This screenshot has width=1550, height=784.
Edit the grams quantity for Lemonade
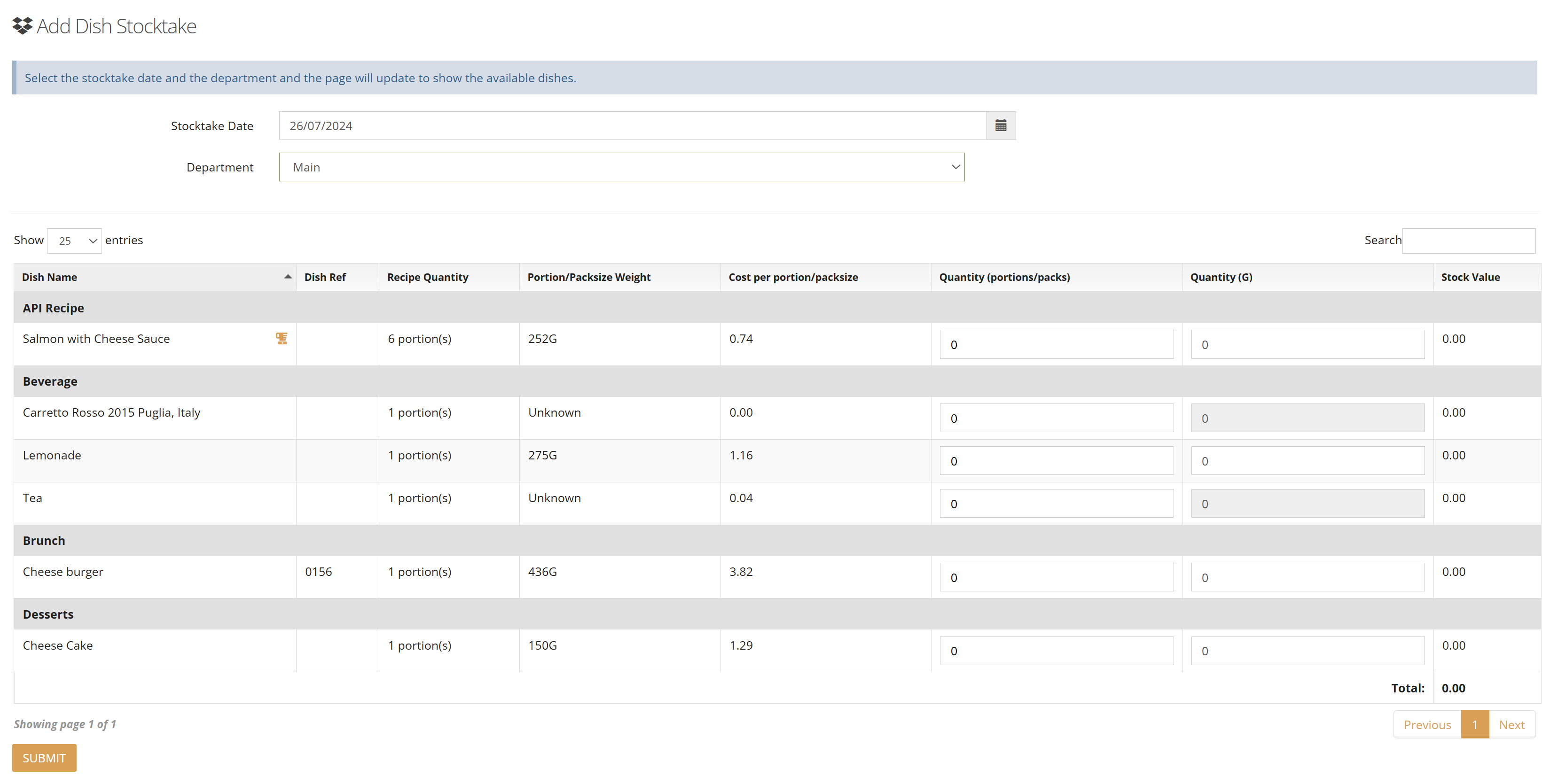[x=1307, y=460]
